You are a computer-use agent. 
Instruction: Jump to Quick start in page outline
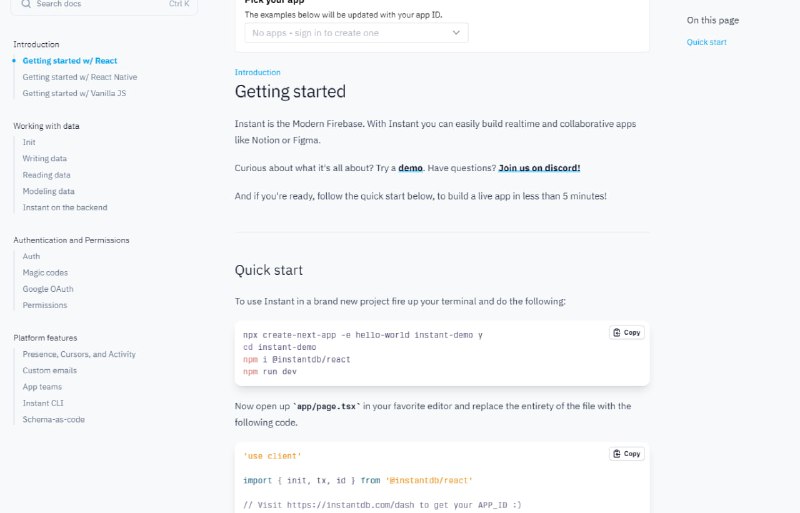pos(706,42)
